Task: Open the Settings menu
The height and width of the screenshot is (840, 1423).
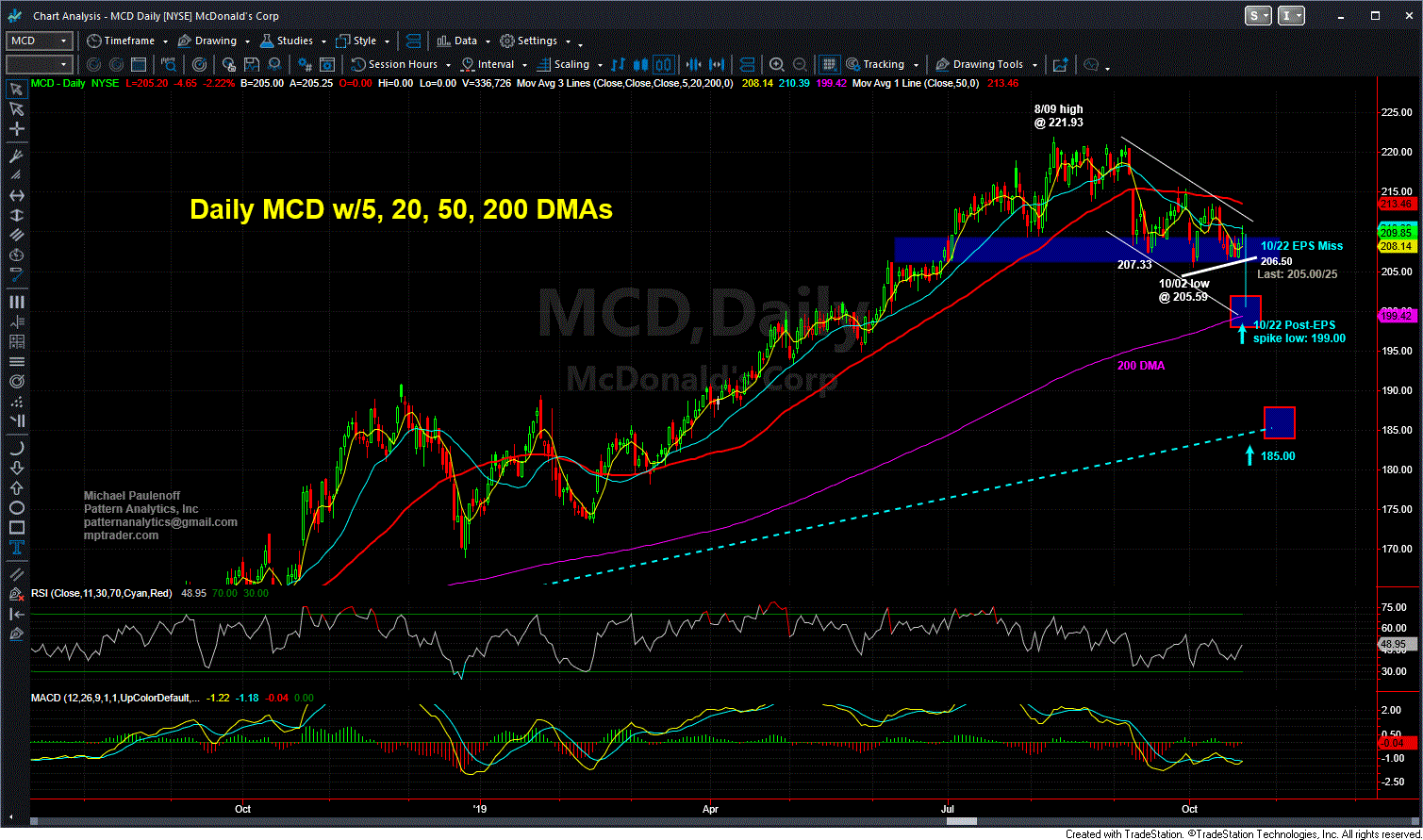Action: point(536,41)
